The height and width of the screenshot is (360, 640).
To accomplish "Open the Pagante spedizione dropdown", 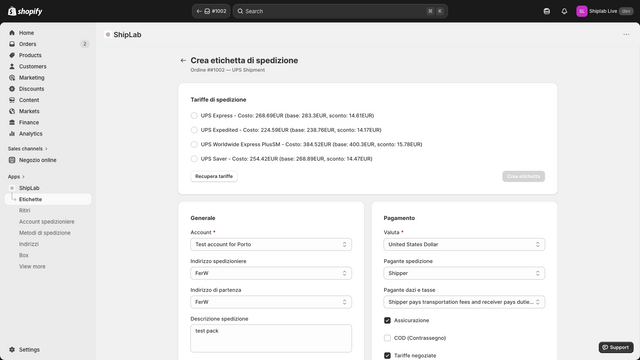I will pyautogui.click(x=464, y=273).
